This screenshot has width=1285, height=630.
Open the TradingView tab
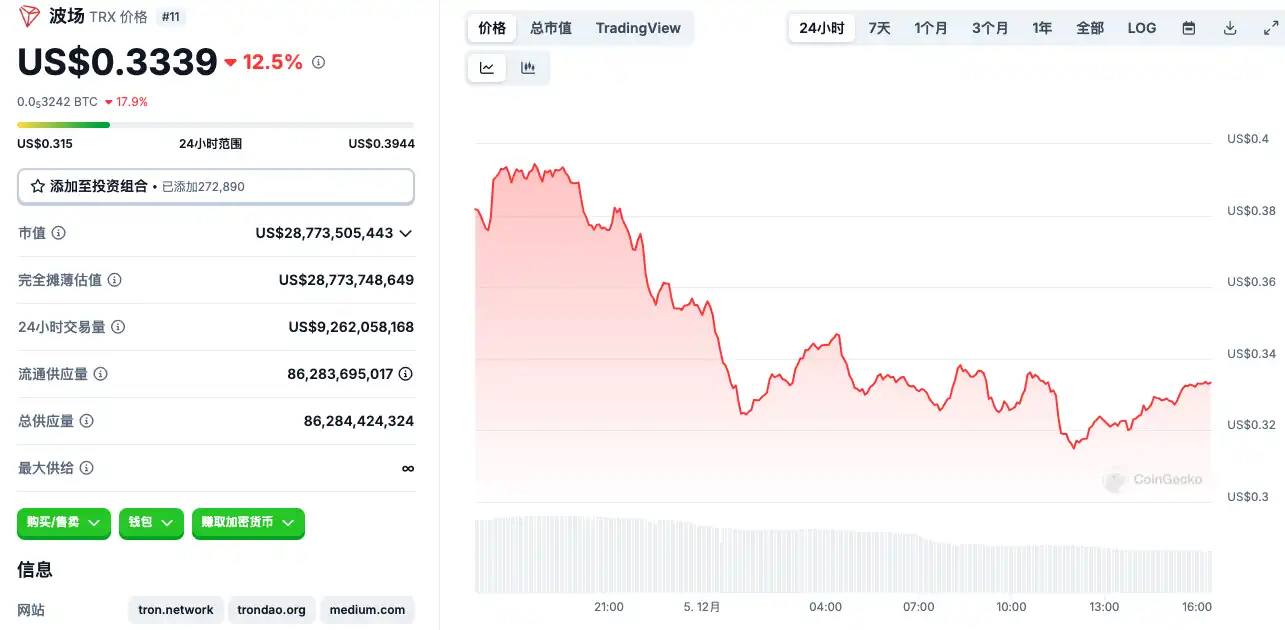click(638, 28)
